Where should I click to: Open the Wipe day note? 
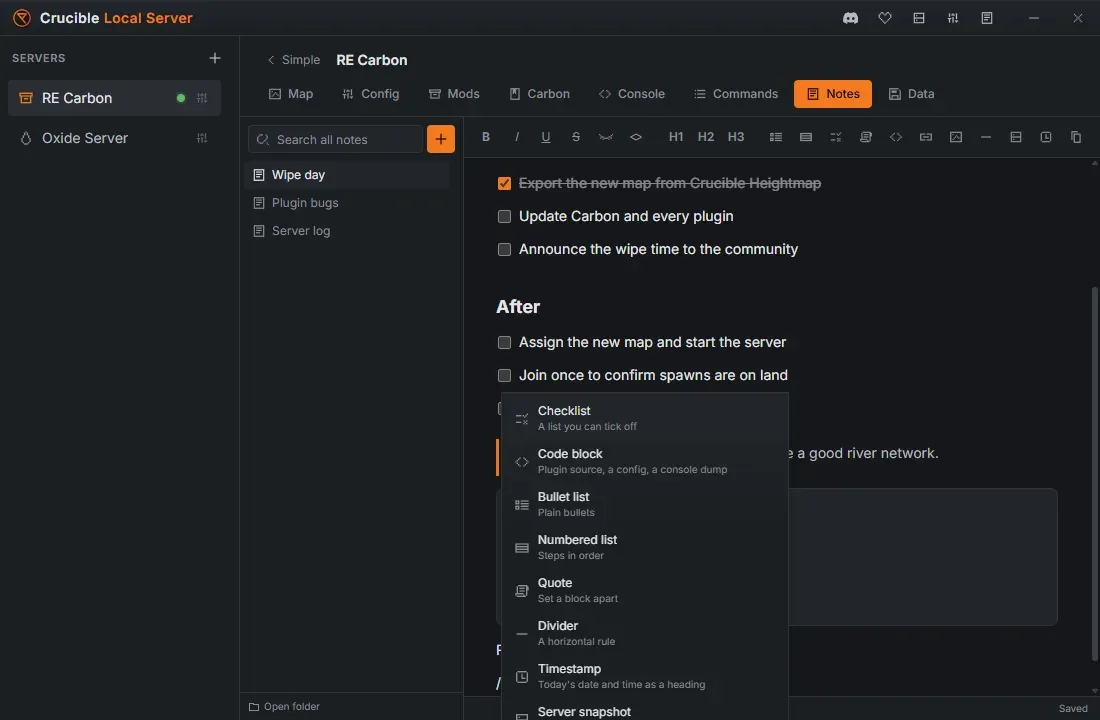click(x=347, y=175)
